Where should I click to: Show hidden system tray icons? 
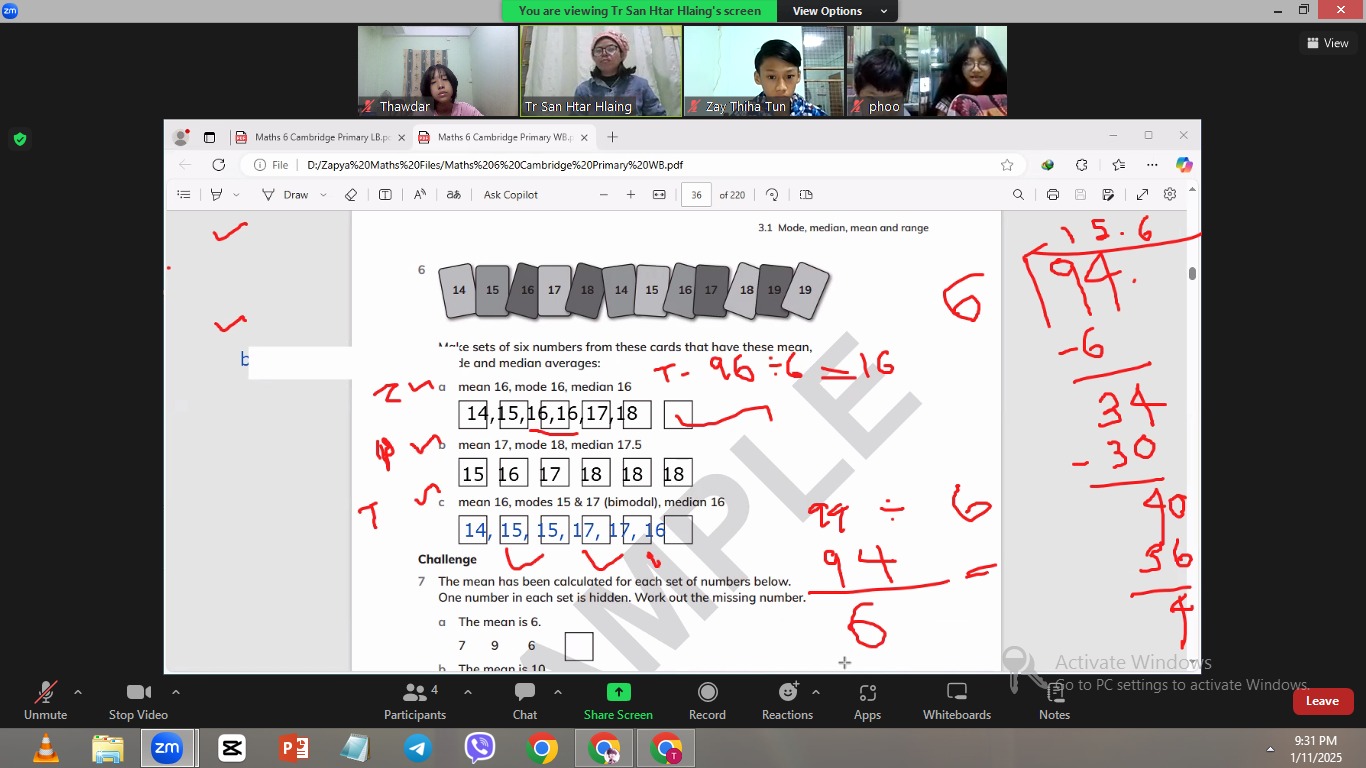click(1270, 749)
